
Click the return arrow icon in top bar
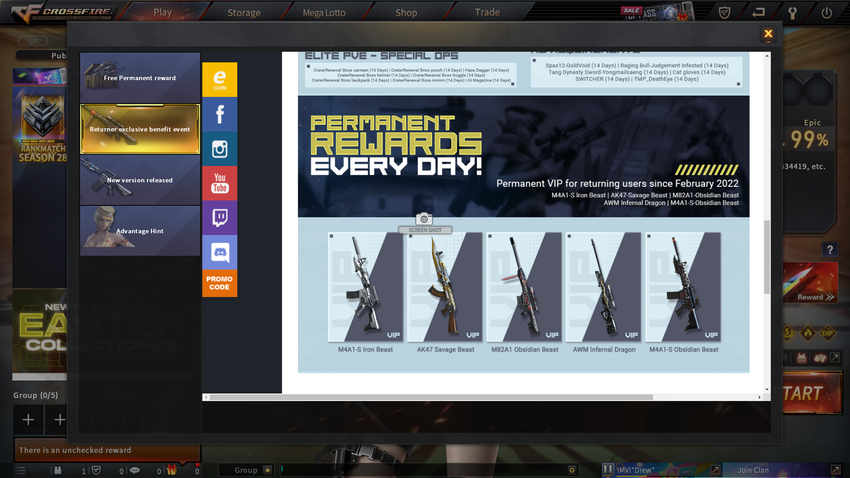(758, 12)
